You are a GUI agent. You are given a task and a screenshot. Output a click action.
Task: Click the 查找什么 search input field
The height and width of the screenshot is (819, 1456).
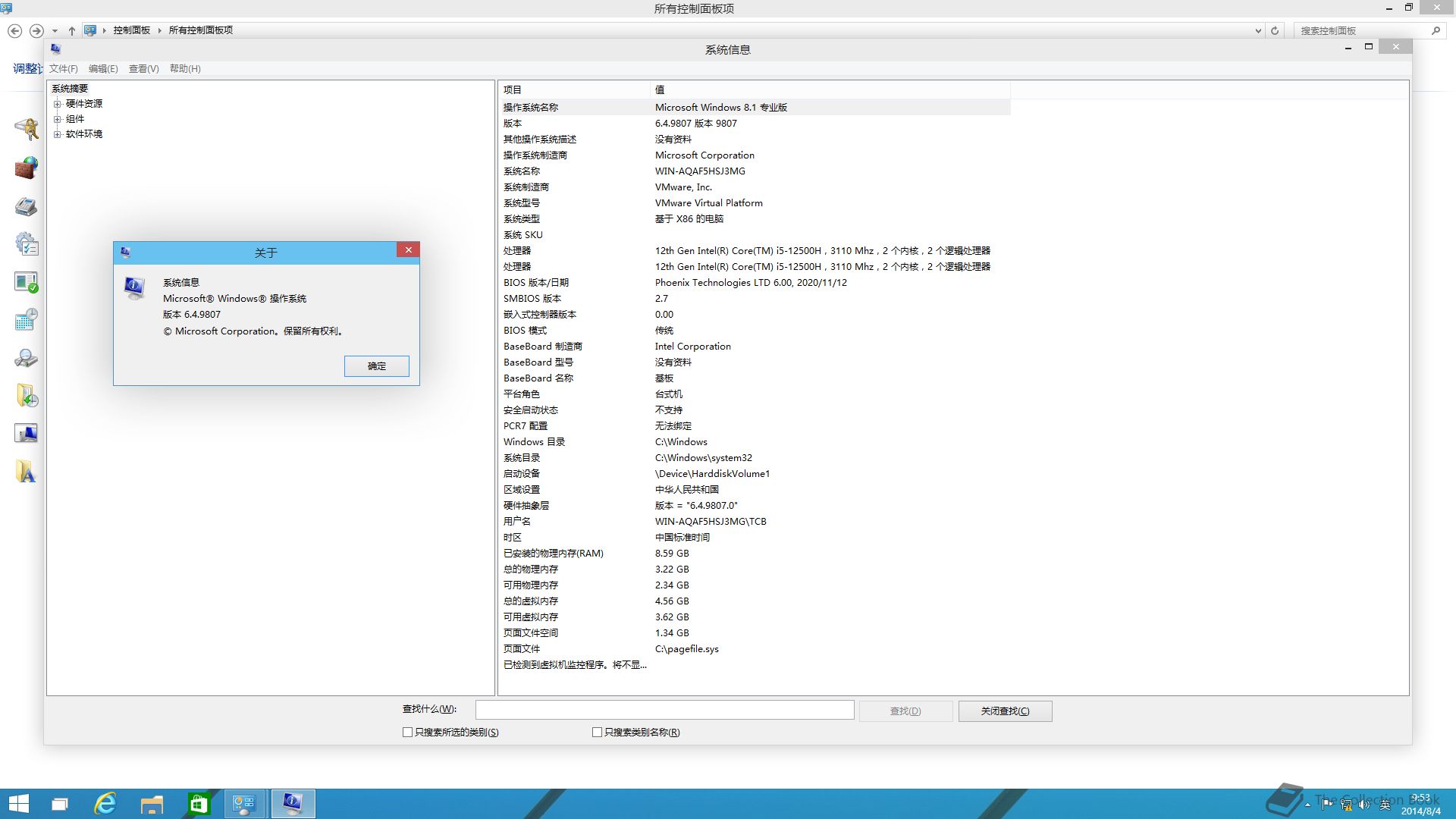click(664, 710)
